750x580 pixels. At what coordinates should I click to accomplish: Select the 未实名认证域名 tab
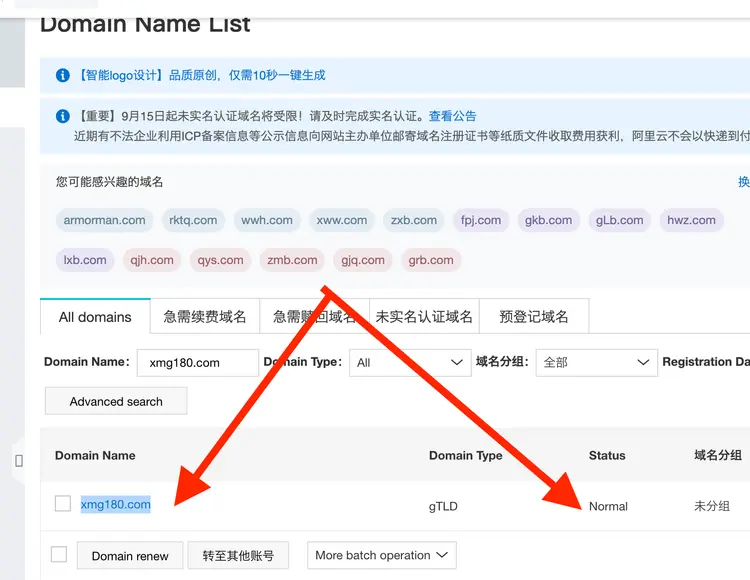[x=424, y=317]
